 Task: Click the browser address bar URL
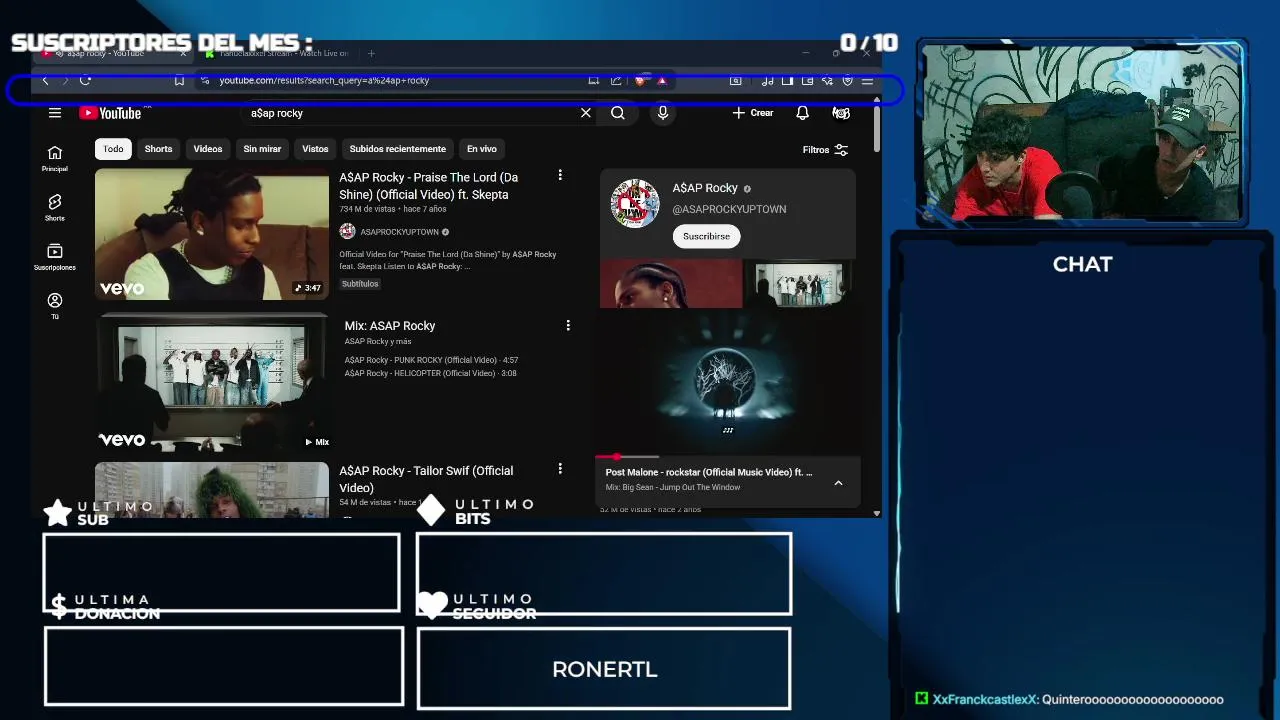click(x=324, y=80)
